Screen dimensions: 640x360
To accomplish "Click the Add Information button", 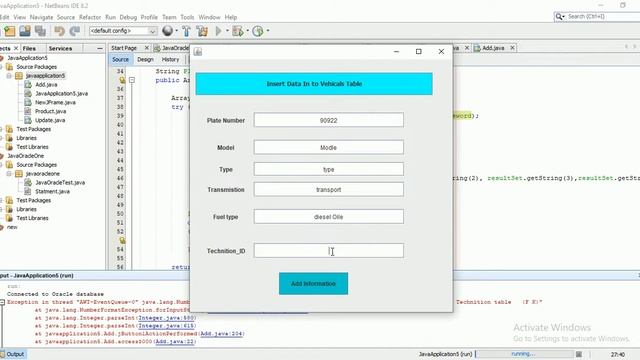I will click(313, 283).
